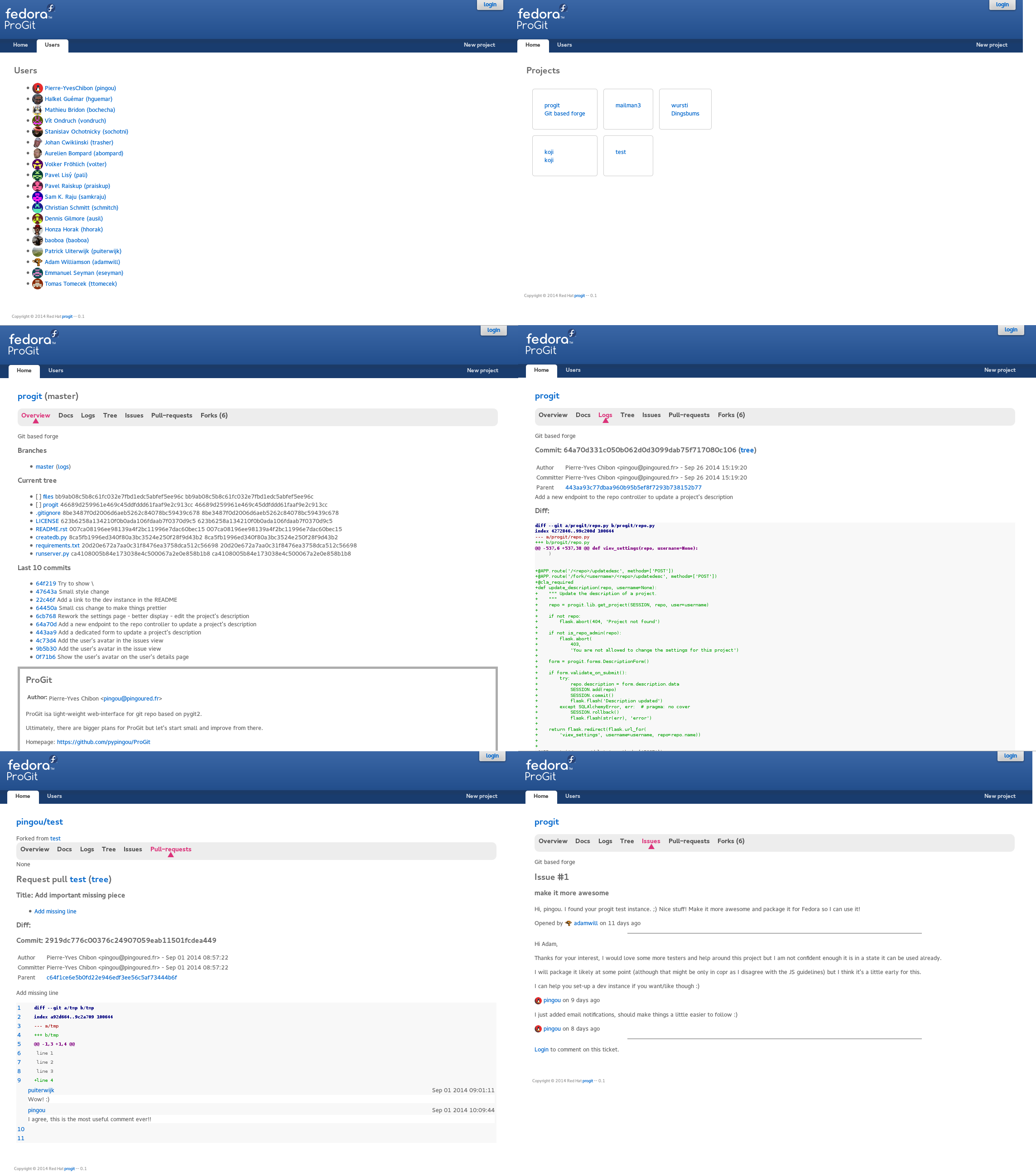Click pingou avatar beside 'on 9 days ago'
The height and width of the screenshot is (1176, 1036).
538,1000
